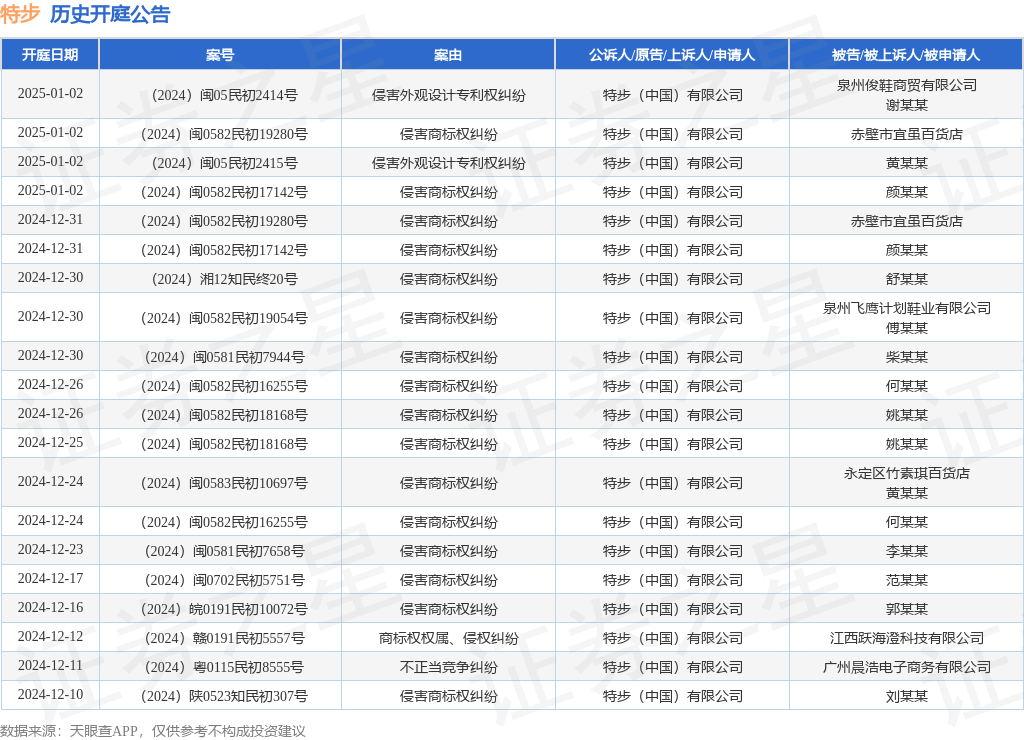Image resolution: width=1024 pixels, height=740 pixels.
Task: Click date 2024-12-16
Action: click(50, 607)
